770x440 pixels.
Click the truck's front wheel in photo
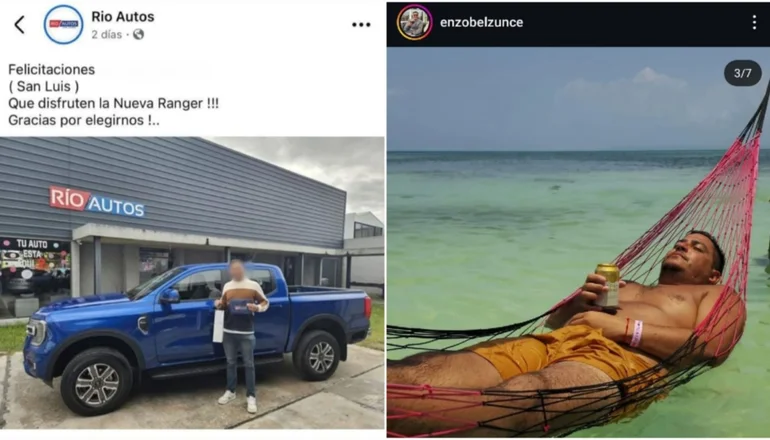coord(97,382)
